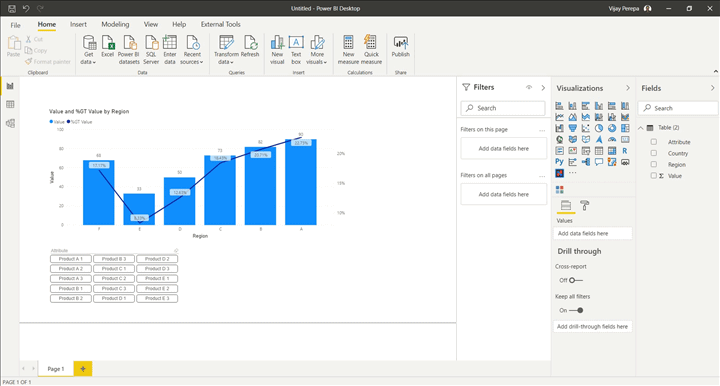Image resolution: width=720 pixels, height=386 pixels.
Task: Open the File menu
Action: (x=16, y=25)
